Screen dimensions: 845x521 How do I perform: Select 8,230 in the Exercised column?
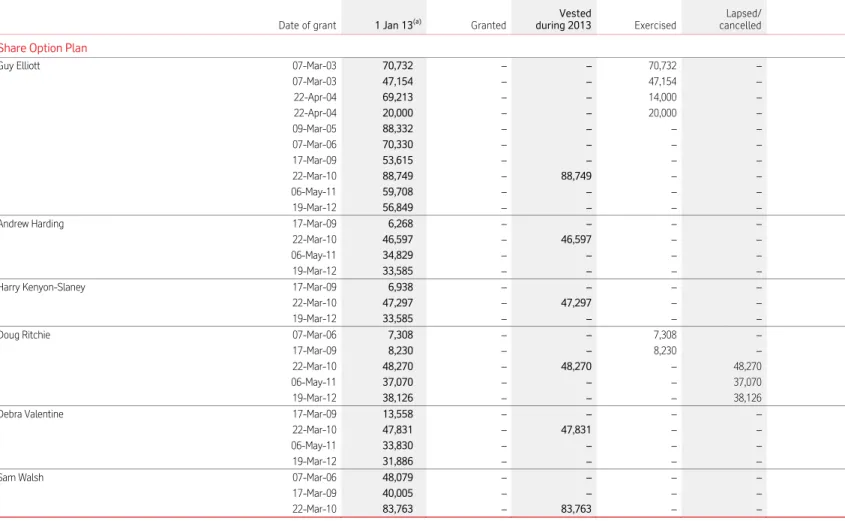[x=665, y=351]
